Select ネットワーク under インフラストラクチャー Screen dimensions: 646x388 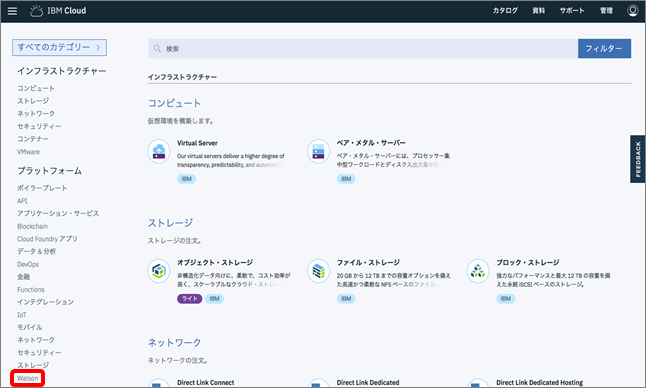point(36,114)
